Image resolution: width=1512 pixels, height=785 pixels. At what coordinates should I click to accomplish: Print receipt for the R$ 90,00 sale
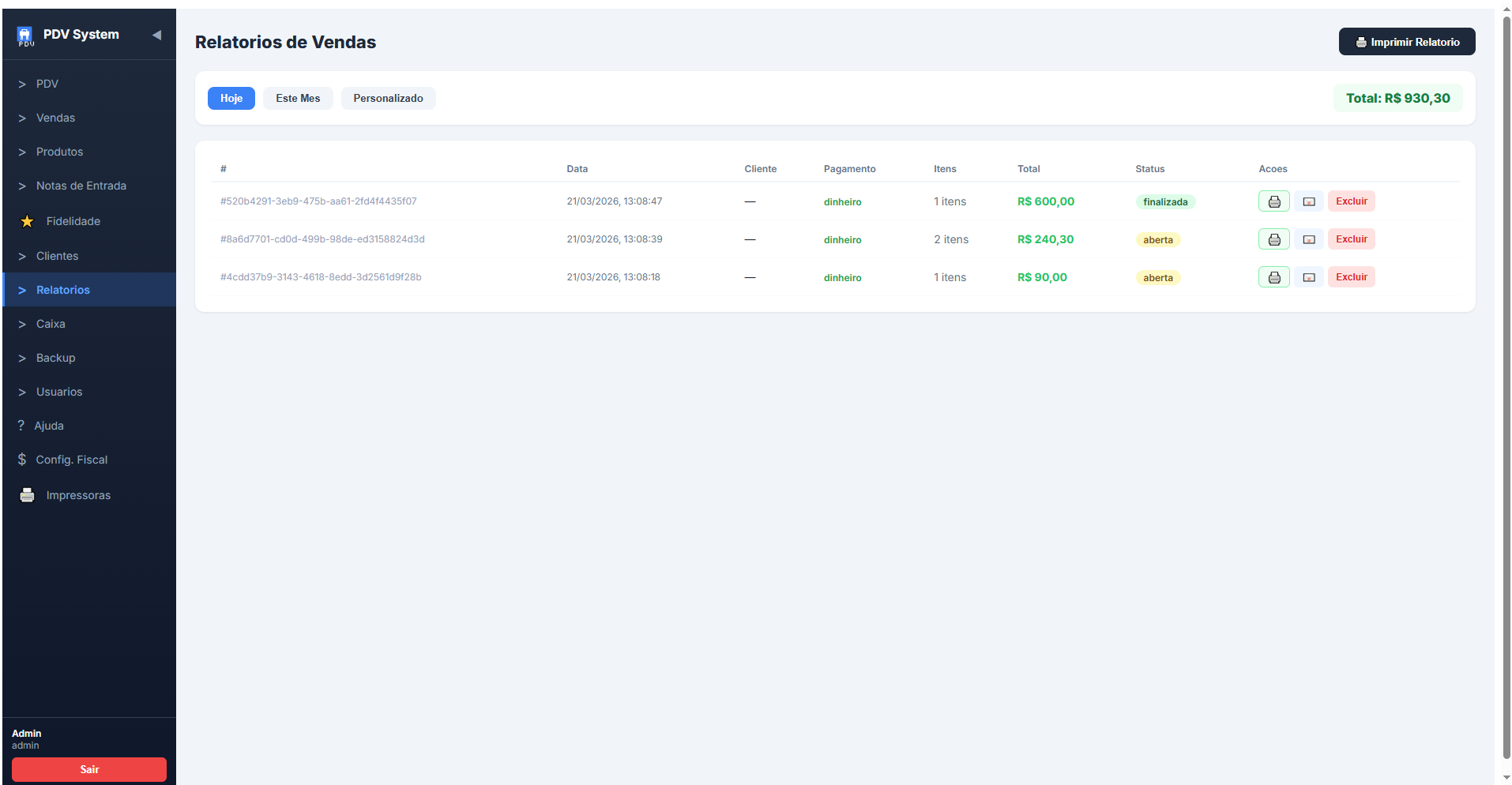coord(1273,277)
